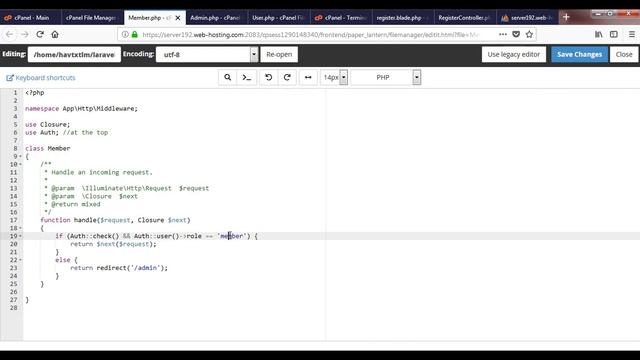The height and width of the screenshot is (360, 640).
Task: Click the green padlock security icon
Action: click(x=135, y=35)
